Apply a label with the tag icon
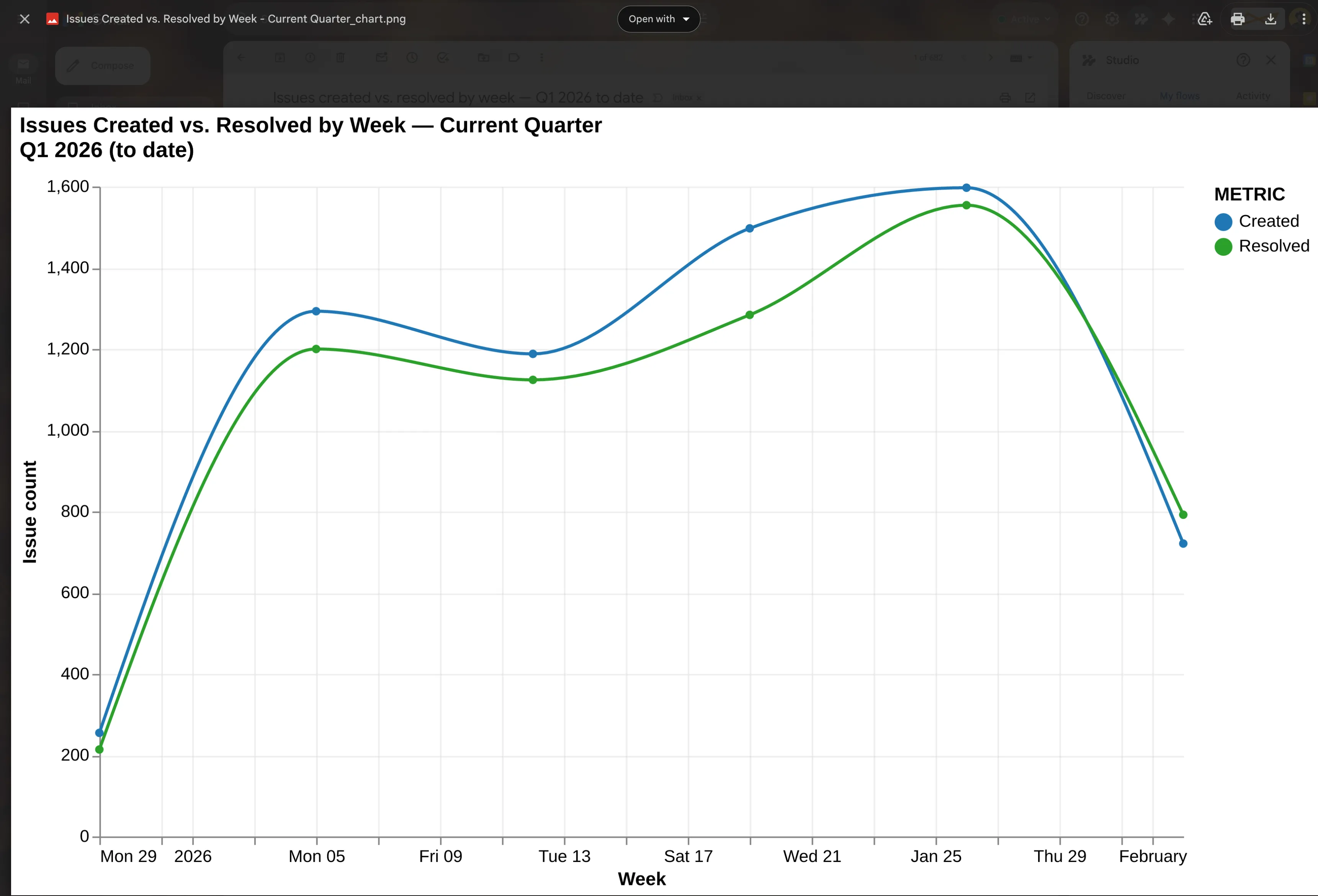 coord(514,57)
